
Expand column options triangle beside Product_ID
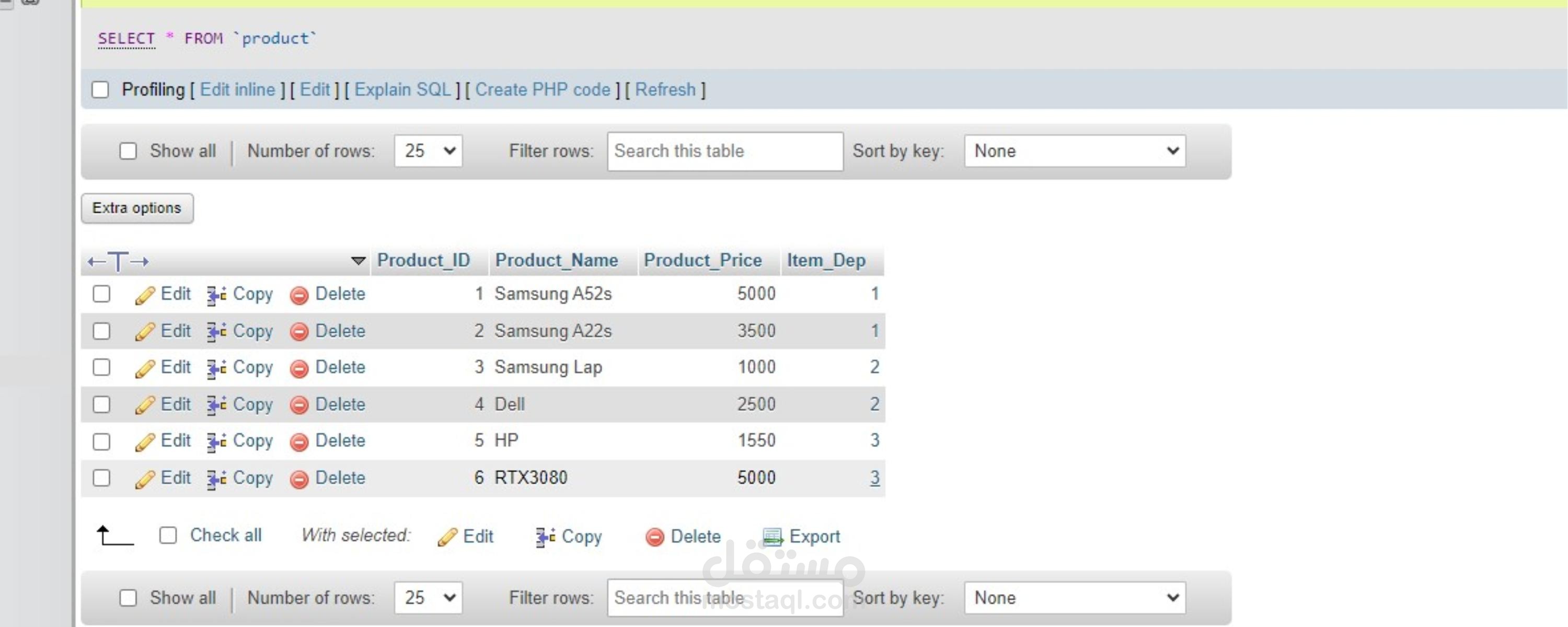click(x=358, y=261)
